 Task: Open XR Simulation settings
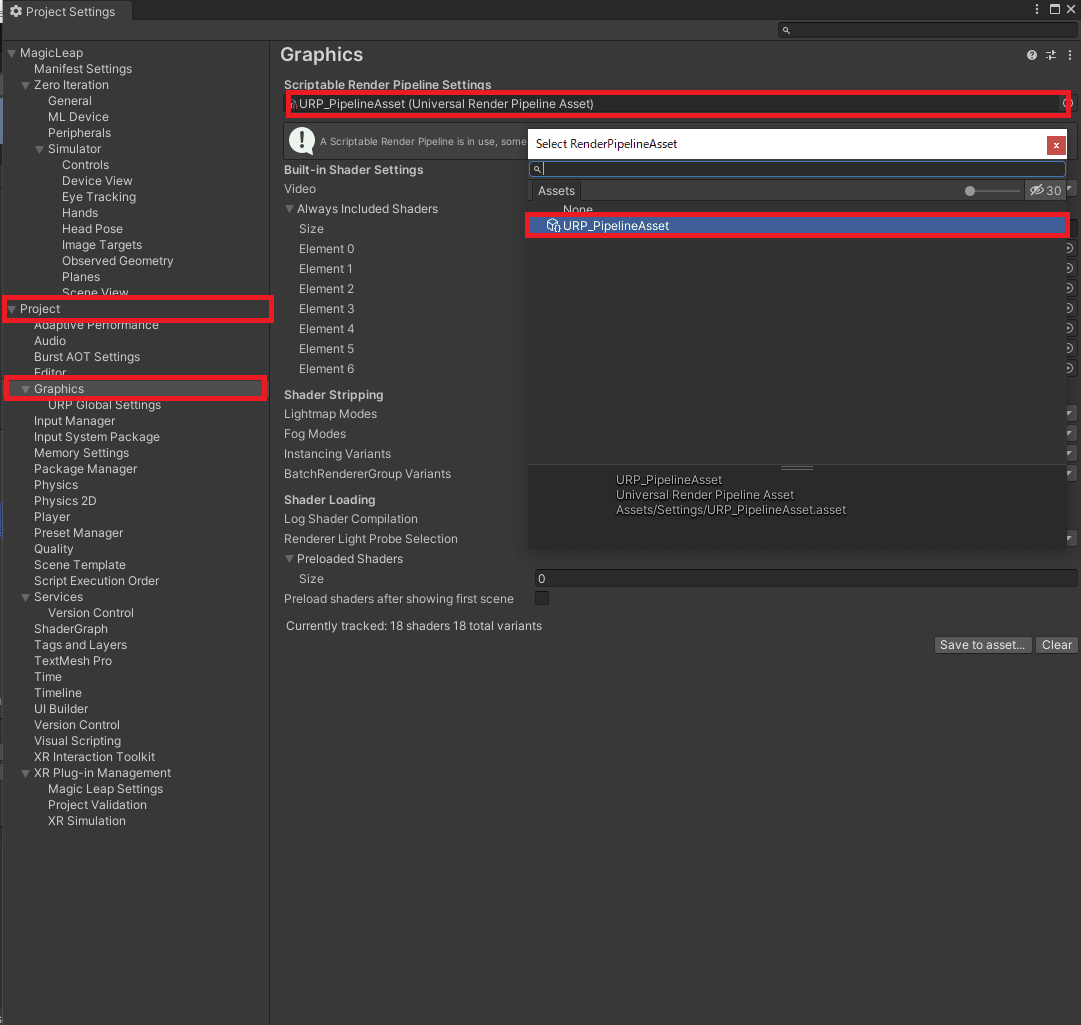[x=87, y=821]
